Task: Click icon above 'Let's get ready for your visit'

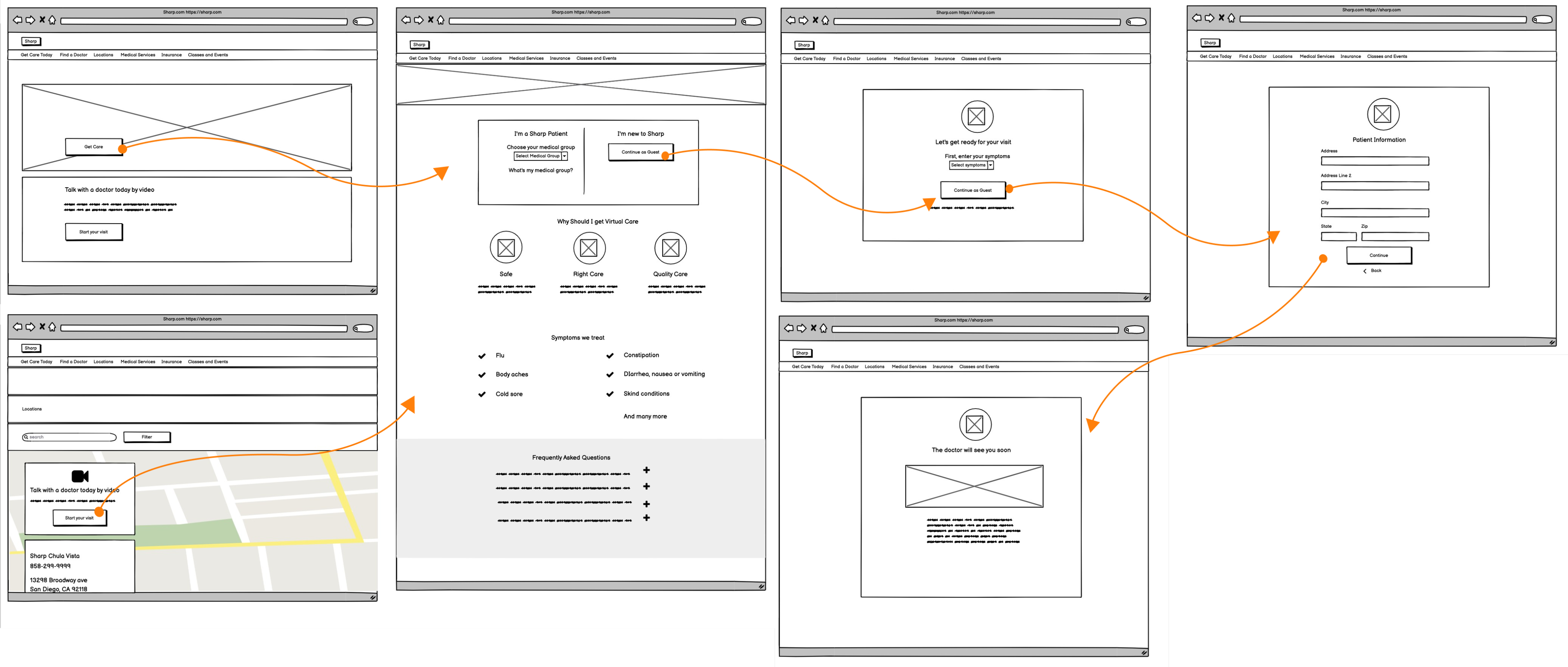Action: (976, 116)
